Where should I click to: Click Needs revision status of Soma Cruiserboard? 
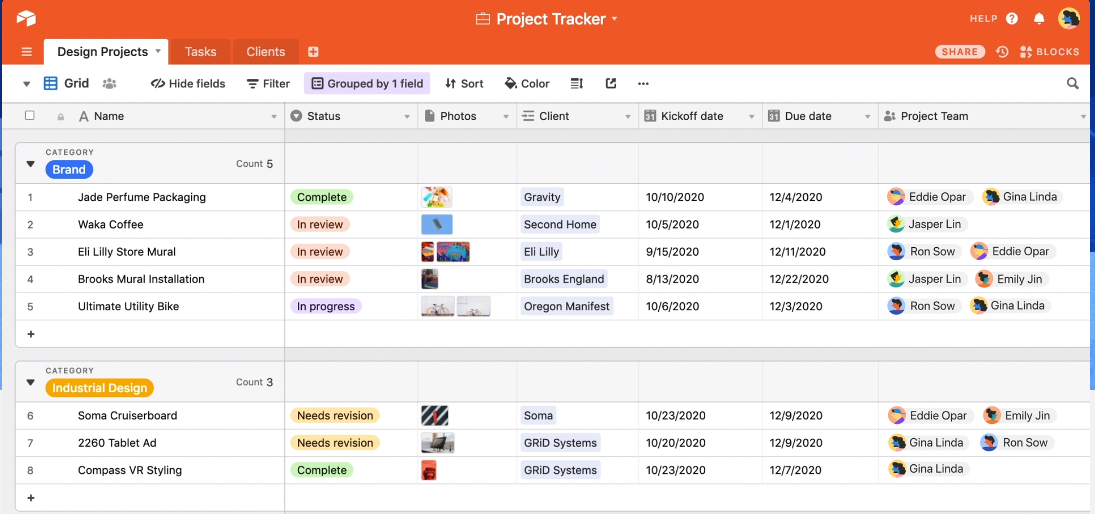click(x=335, y=416)
